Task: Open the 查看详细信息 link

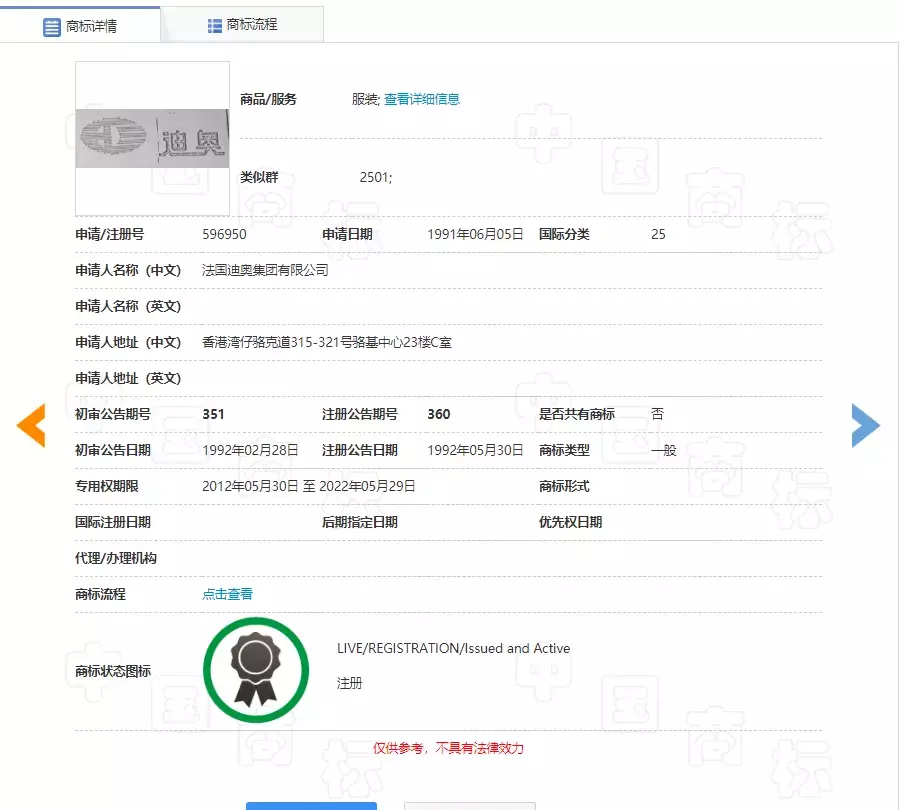Action: pos(421,99)
